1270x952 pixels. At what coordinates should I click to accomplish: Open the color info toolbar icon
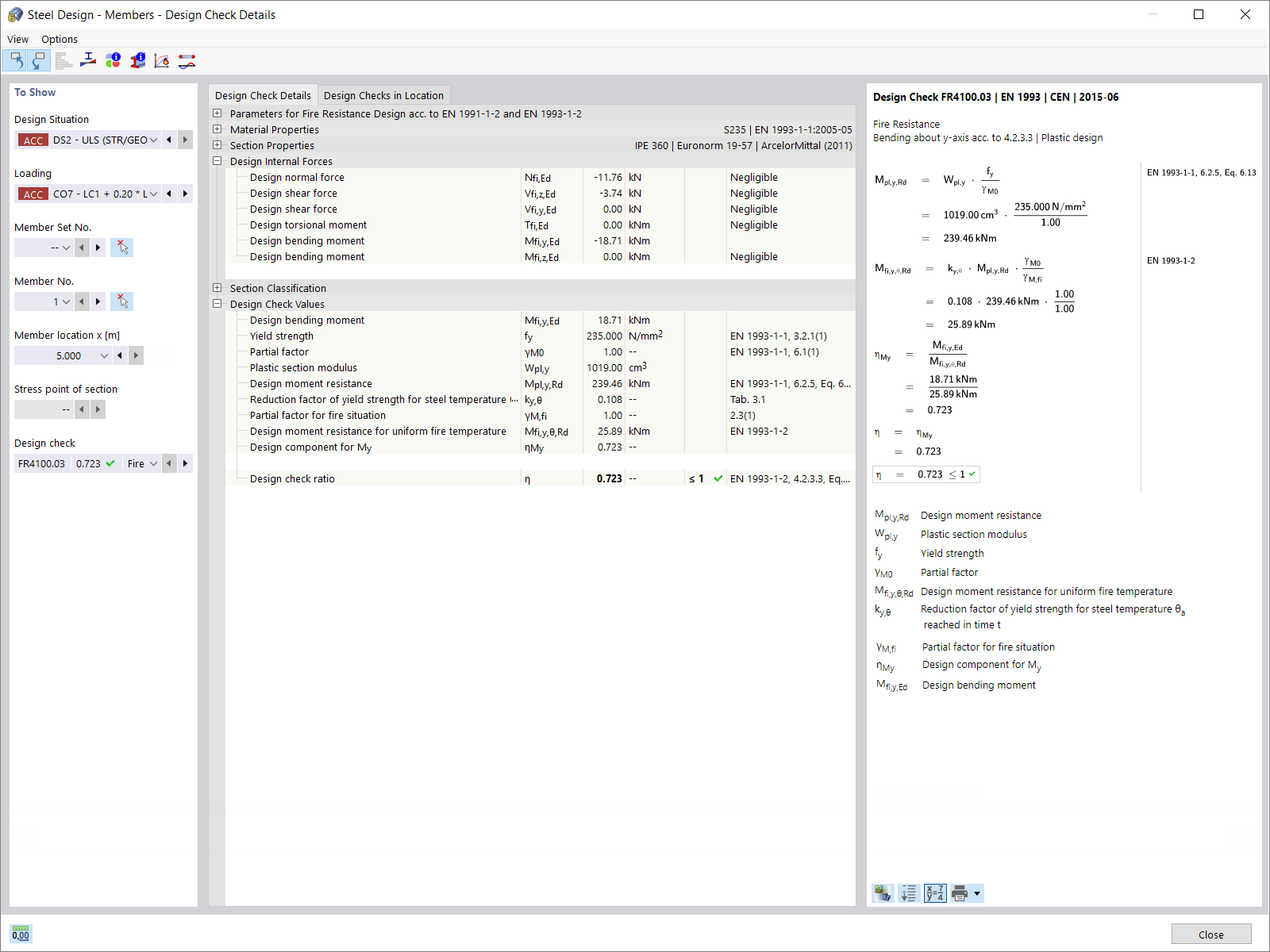point(113,60)
